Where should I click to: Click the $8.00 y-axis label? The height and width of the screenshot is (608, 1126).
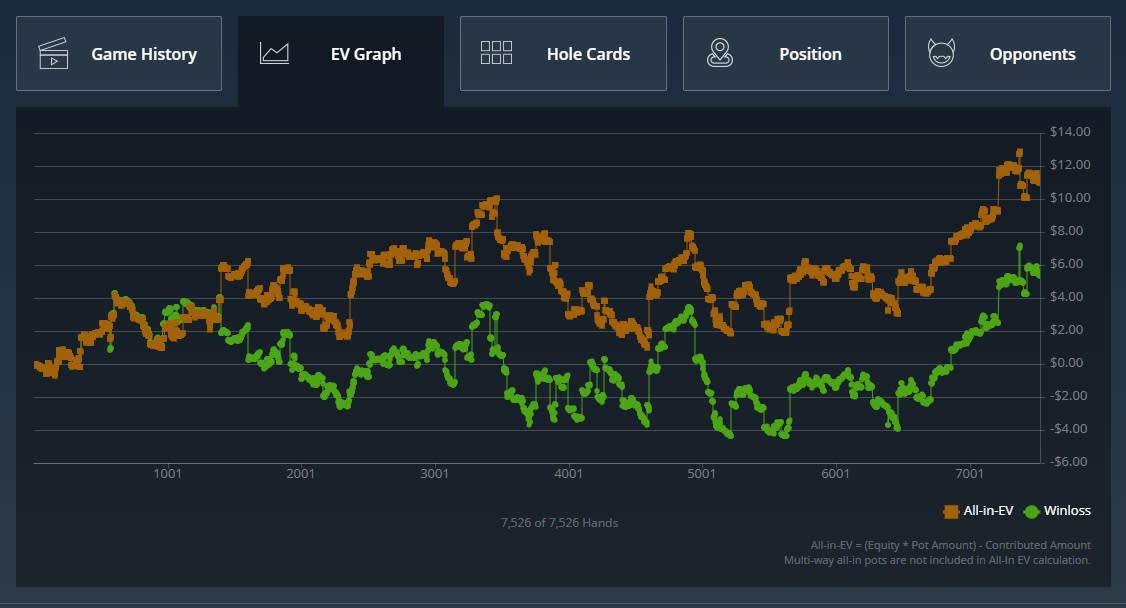pyautogui.click(x=1066, y=230)
